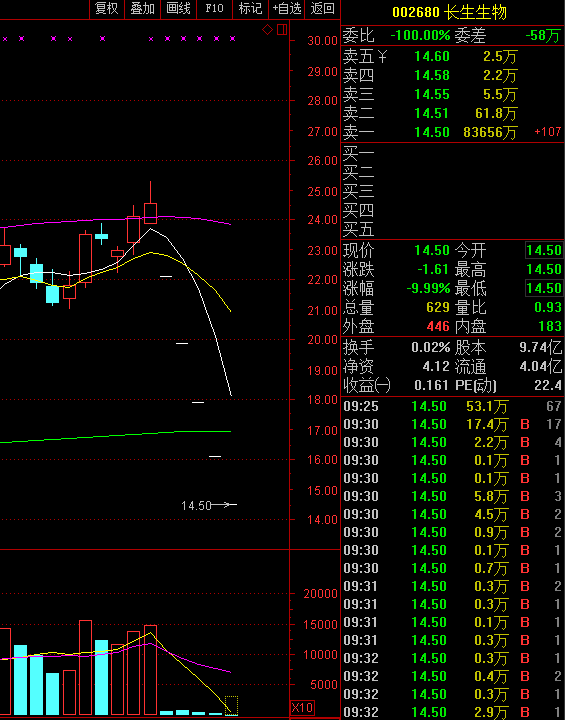The width and height of the screenshot is (565, 720).
Task: Click the 外盘 446 value
Action: pyautogui.click(x=437, y=327)
